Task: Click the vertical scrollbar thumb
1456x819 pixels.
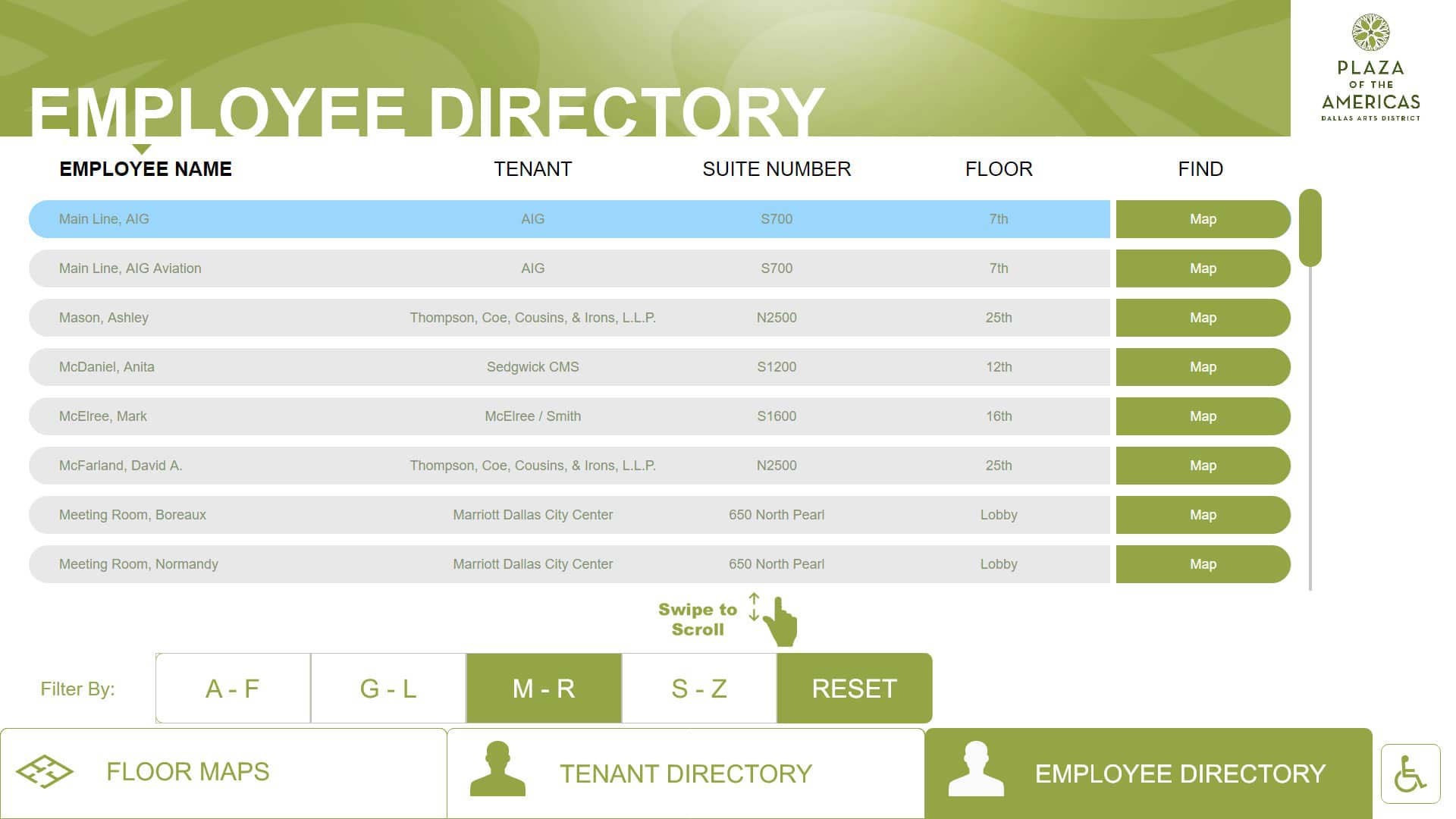Action: [1310, 228]
